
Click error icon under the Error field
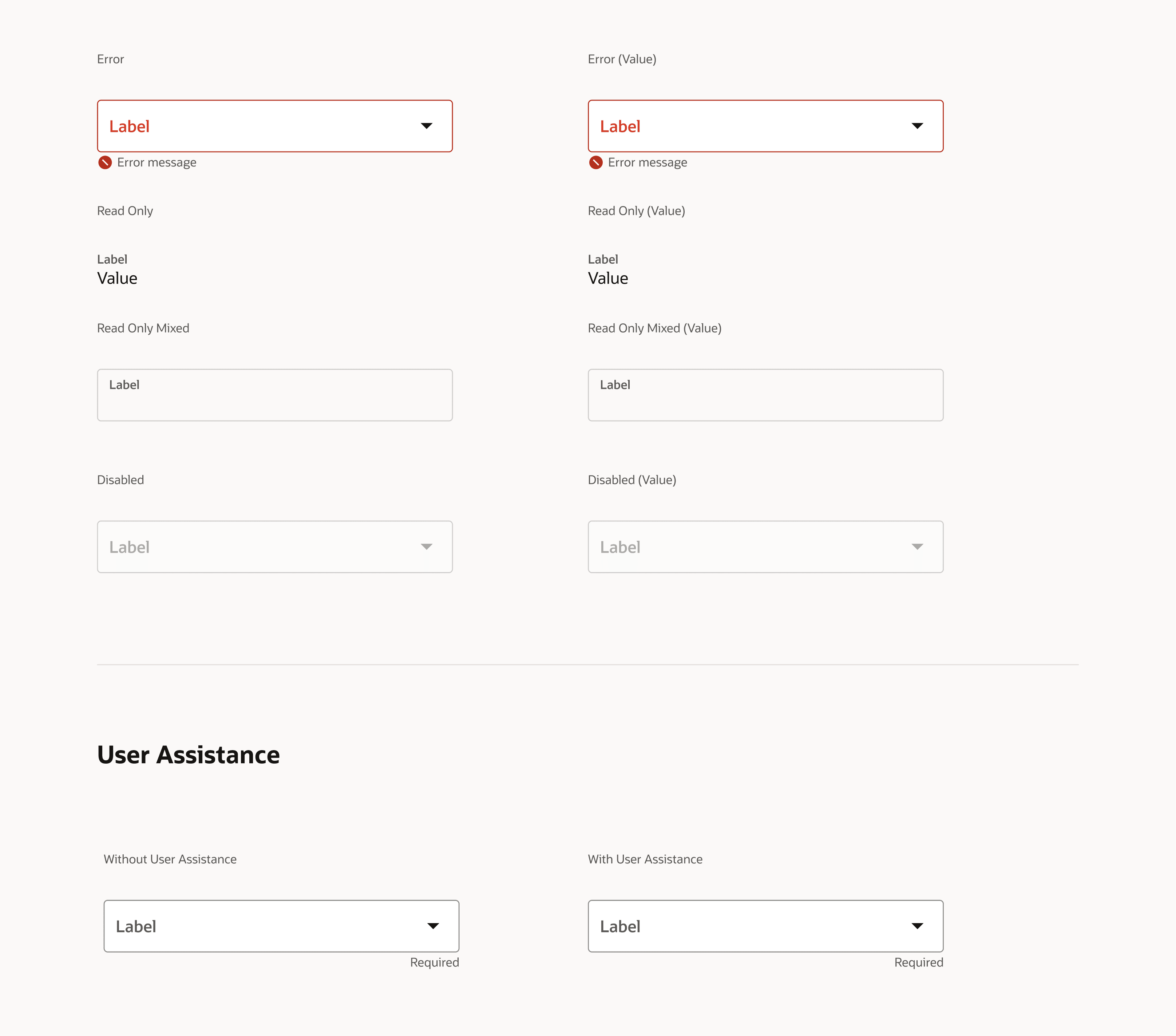click(105, 162)
